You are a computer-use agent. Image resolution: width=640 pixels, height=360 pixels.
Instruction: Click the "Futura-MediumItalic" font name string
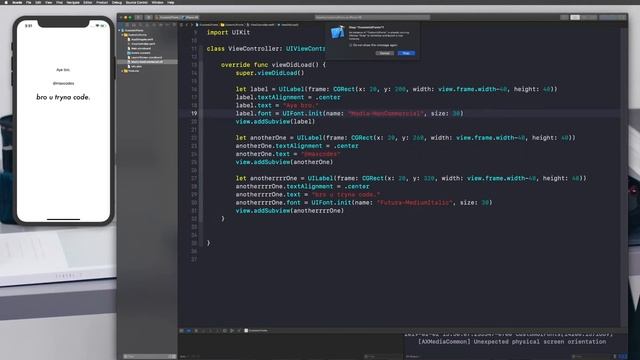(x=415, y=202)
